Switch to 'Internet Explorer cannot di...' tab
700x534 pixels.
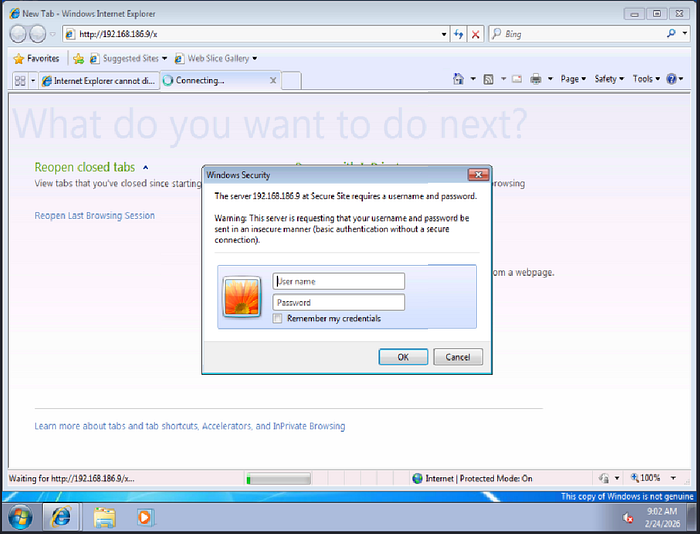pos(99,81)
